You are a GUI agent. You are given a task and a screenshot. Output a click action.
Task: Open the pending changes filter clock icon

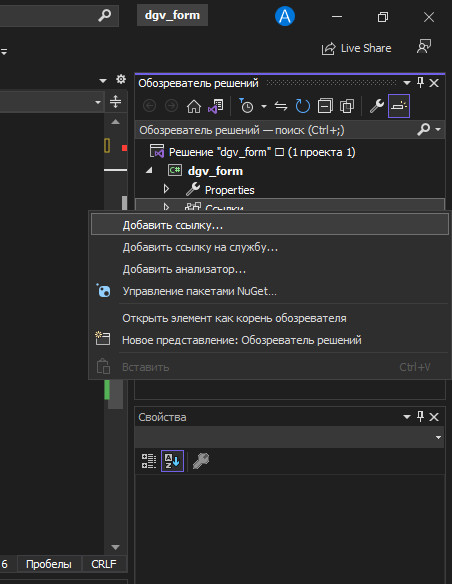pyautogui.click(x=246, y=107)
